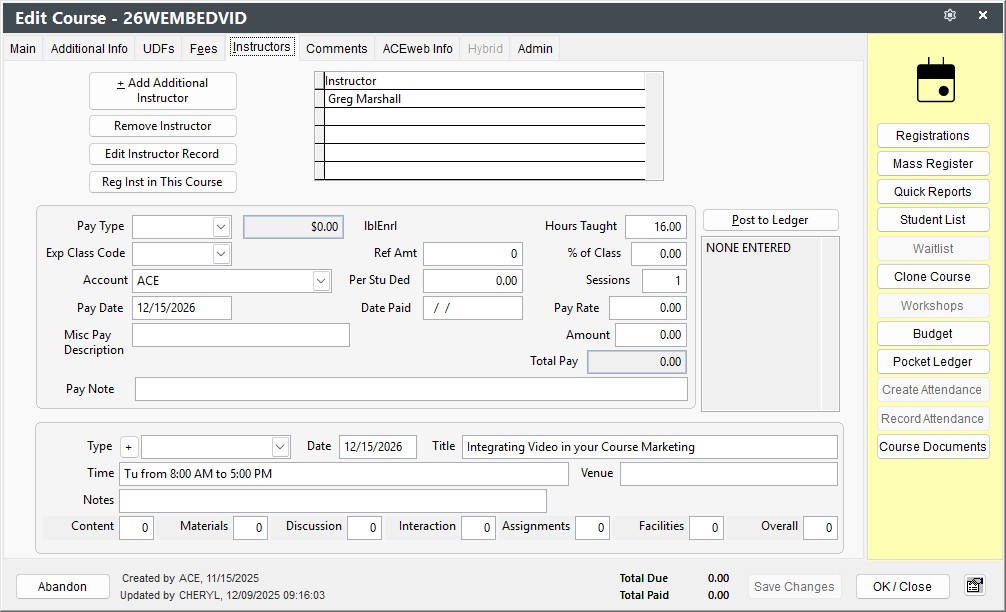Screen dimensions: 1006x612
Task: Select the Fees tab
Action: point(203,49)
